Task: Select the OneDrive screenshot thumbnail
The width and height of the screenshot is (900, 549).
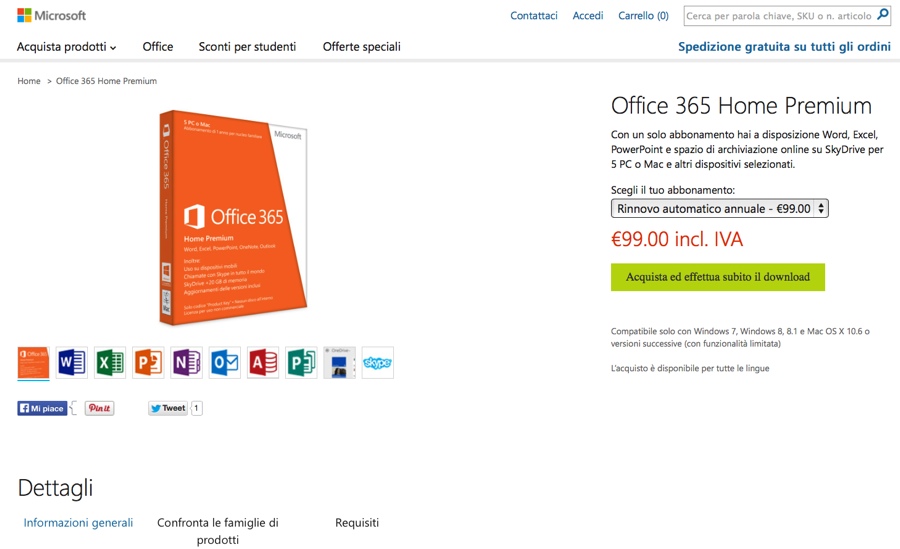Action: [340, 363]
